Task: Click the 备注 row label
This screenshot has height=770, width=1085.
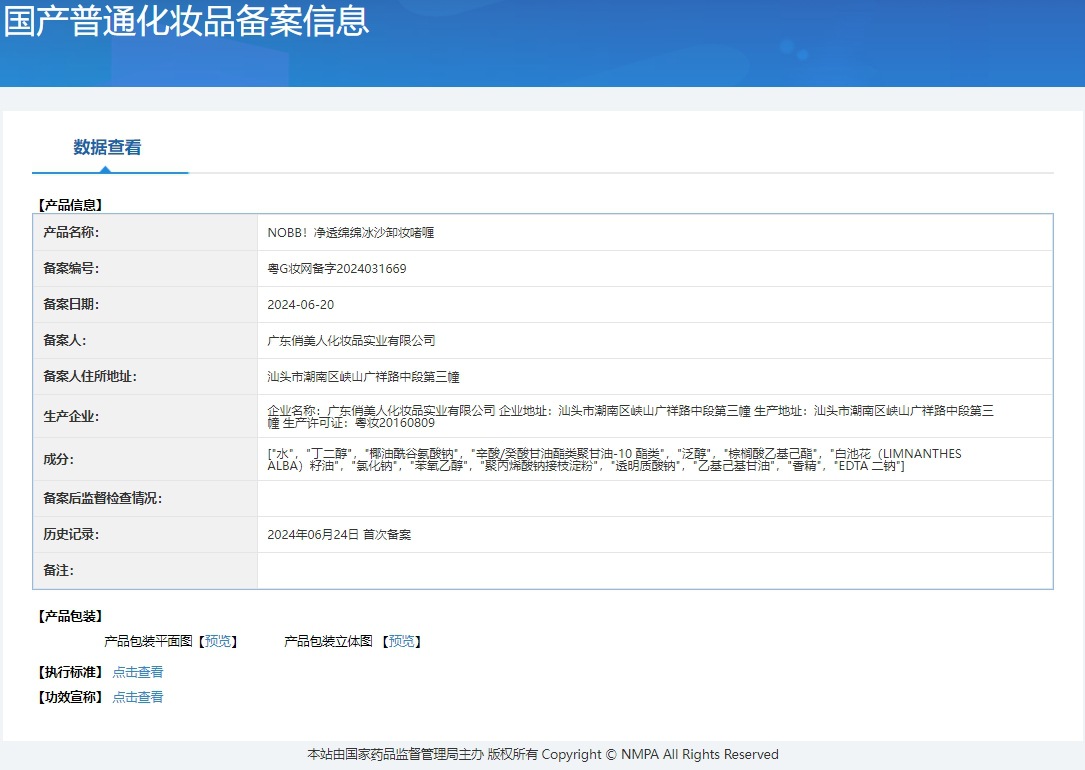Action: click(58, 570)
